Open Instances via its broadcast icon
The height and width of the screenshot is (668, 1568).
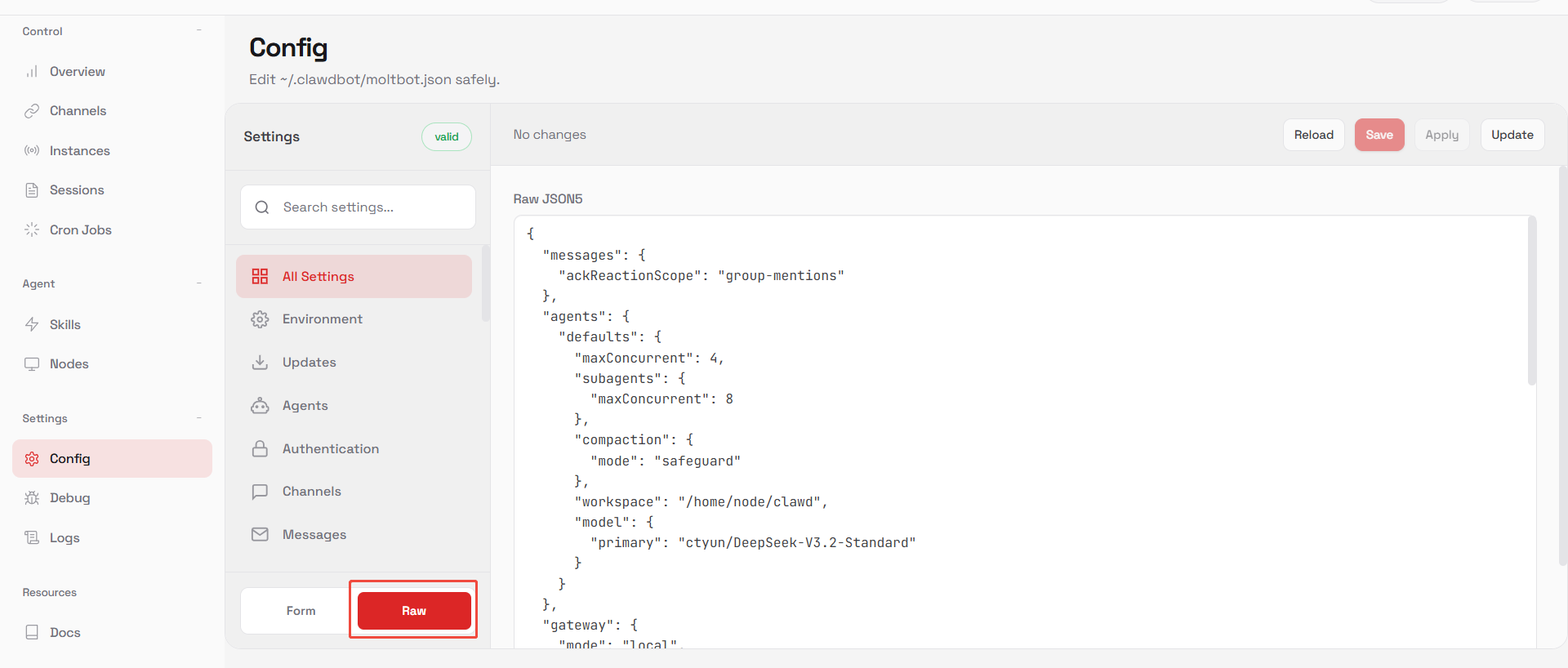click(x=32, y=151)
